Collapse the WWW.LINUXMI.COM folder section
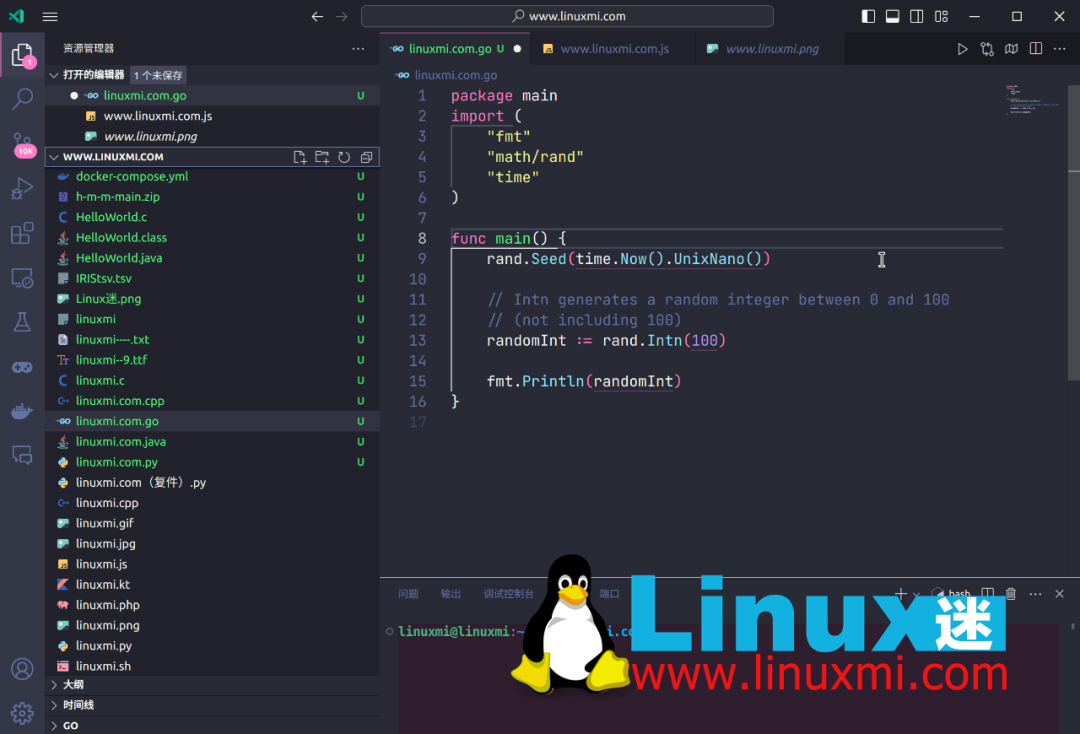Viewport: 1080px width, 734px height. 54,157
